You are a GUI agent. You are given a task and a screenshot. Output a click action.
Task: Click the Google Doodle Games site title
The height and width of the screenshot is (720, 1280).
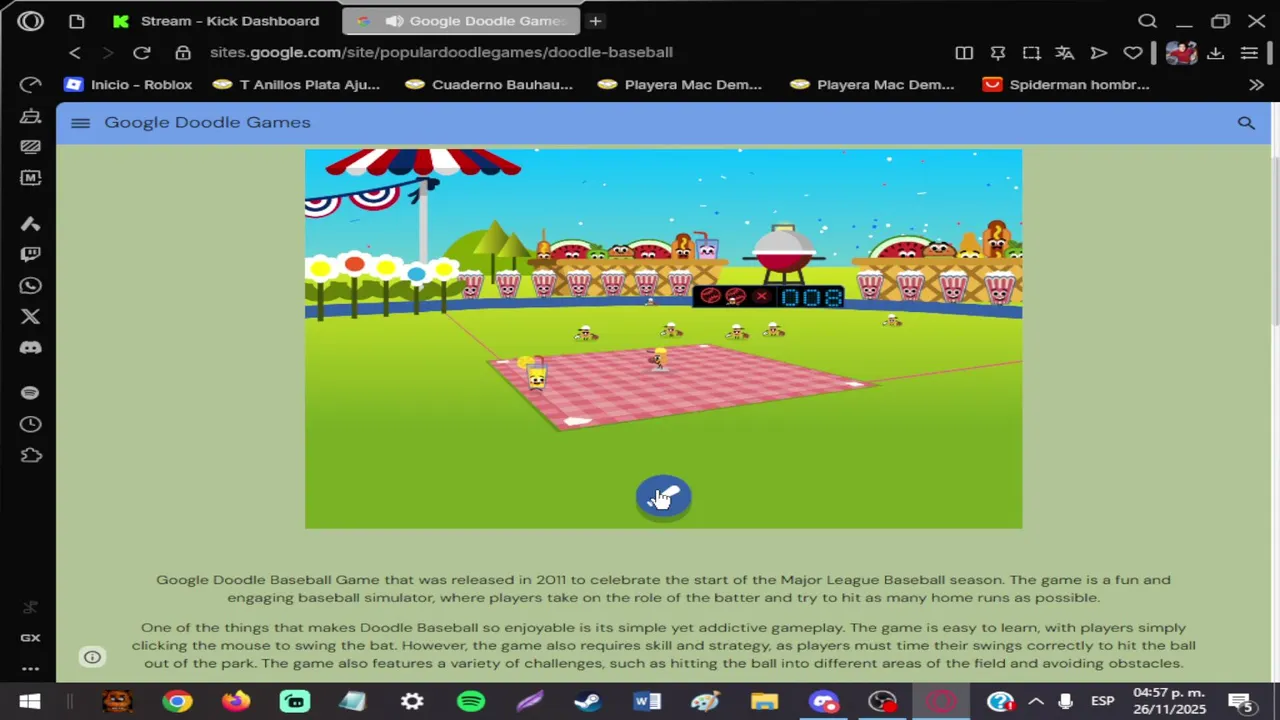coord(207,122)
